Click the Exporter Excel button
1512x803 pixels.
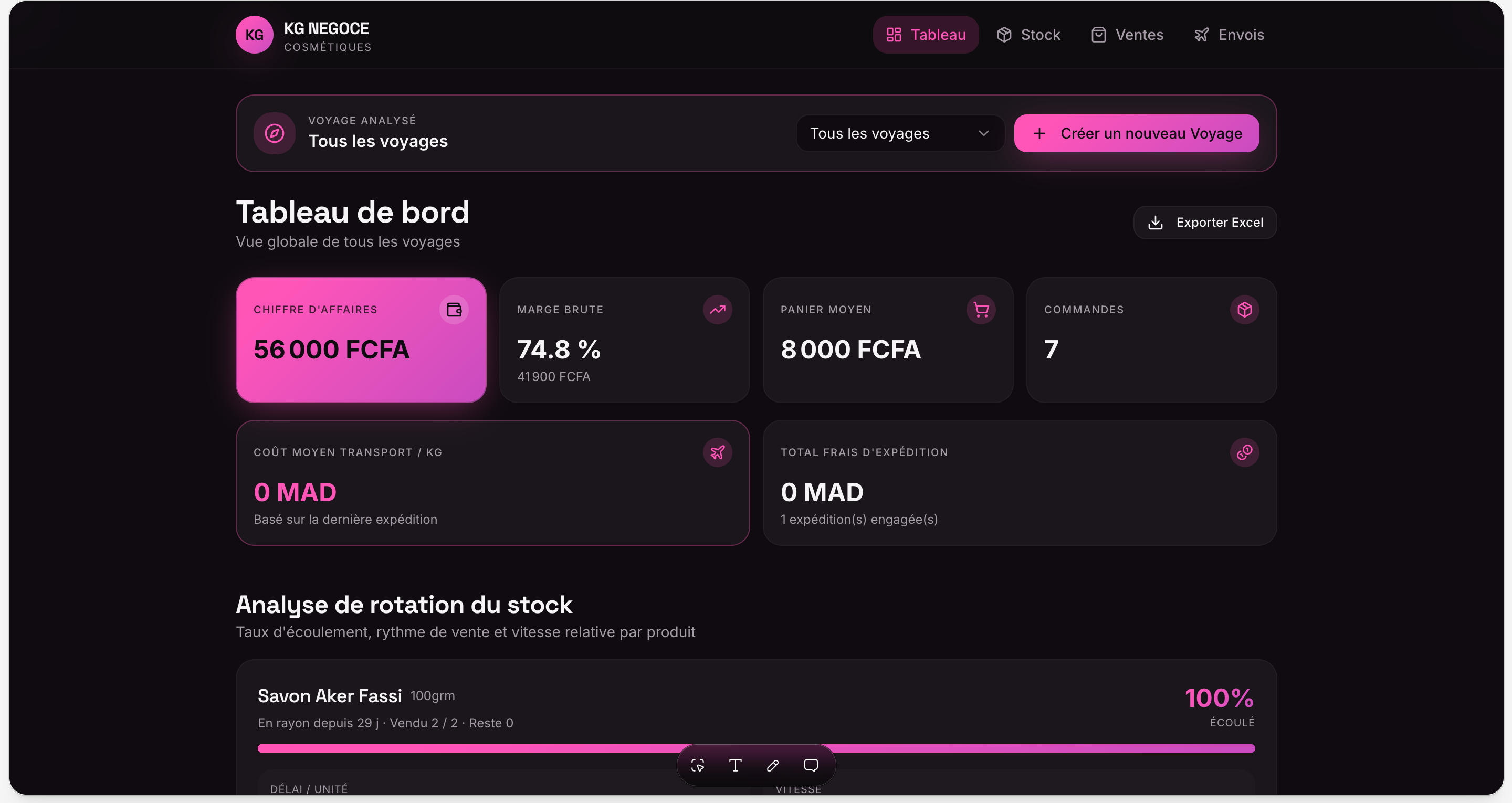click(x=1205, y=223)
